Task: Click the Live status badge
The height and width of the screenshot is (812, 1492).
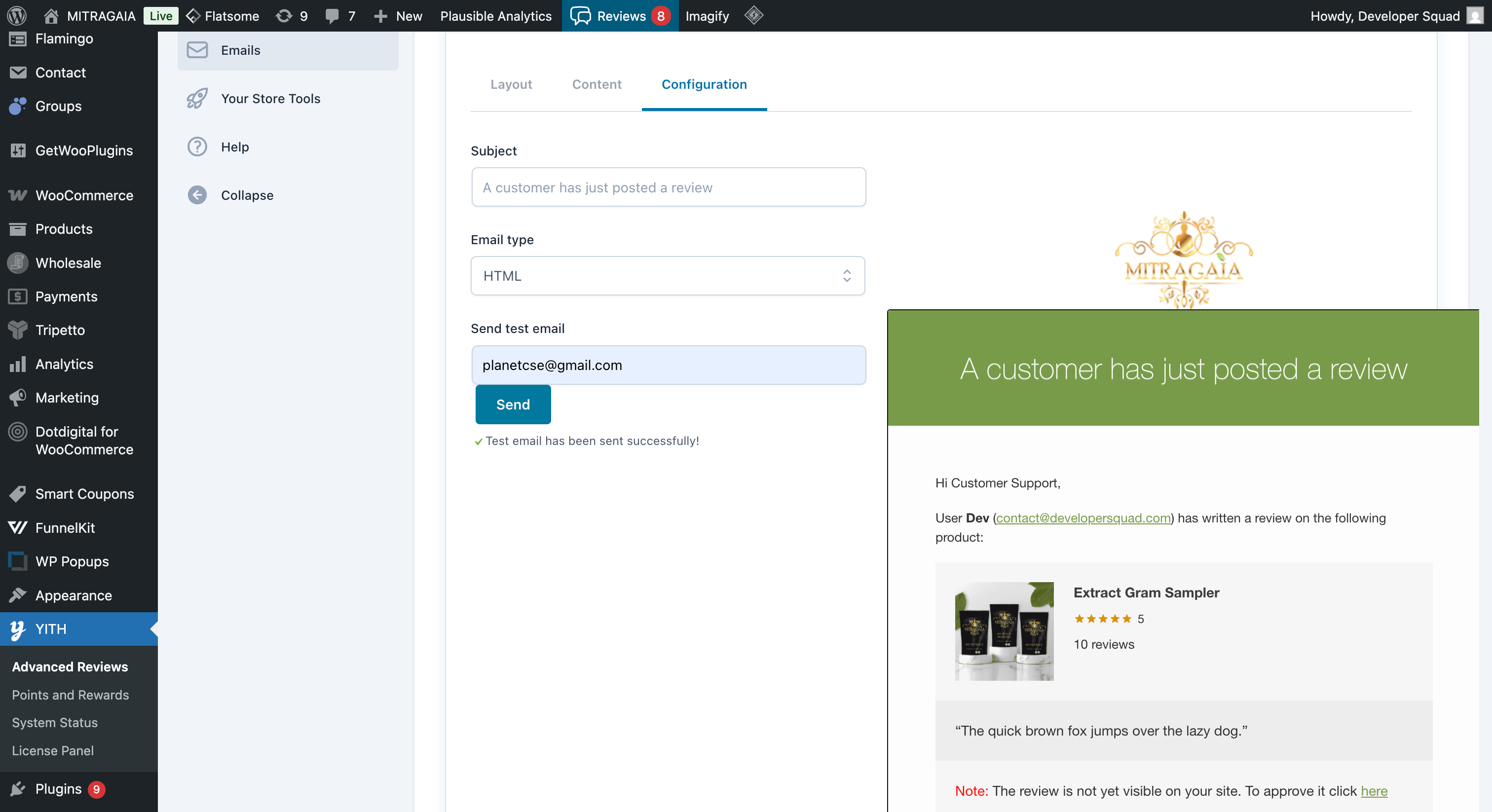Action: tap(161, 16)
